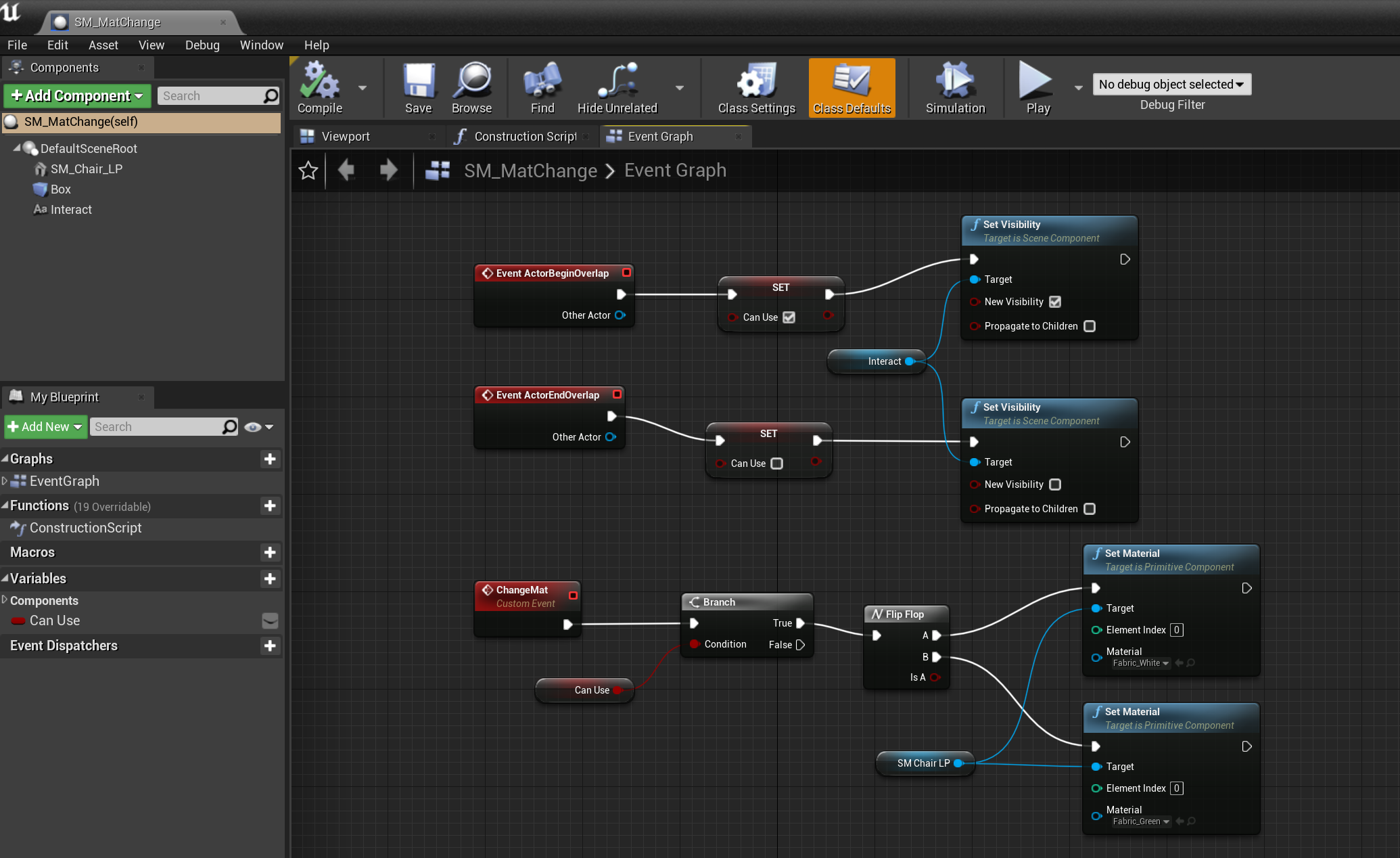1400x858 pixels.
Task: Click Add Component in the Components panel
Action: pos(76,95)
